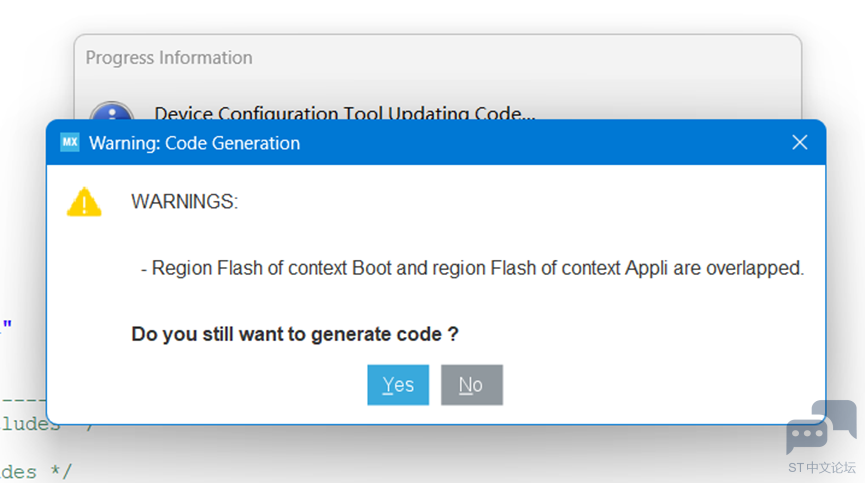
Task: Click the blue info icon in Progress Information
Action: click(x=111, y=111)
